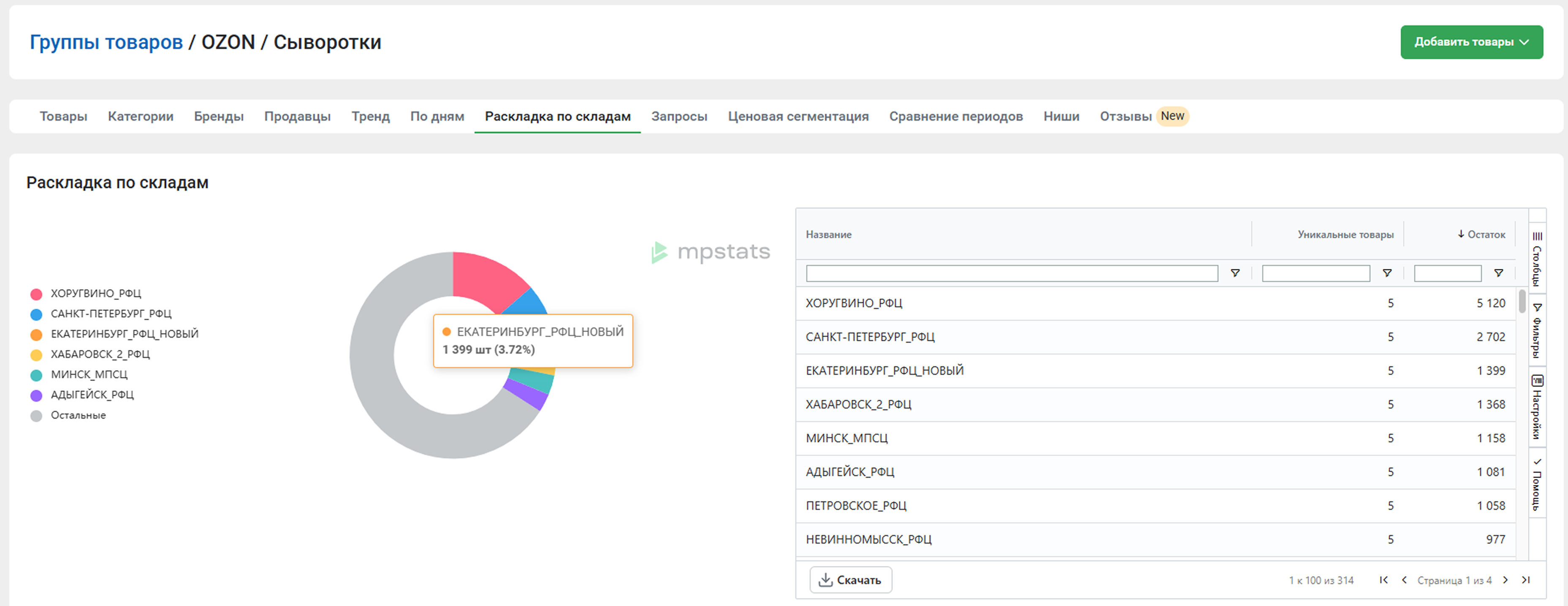Toggle Остальные legend item visibility
The image size is (1568, 606).
tap(78, 416)
